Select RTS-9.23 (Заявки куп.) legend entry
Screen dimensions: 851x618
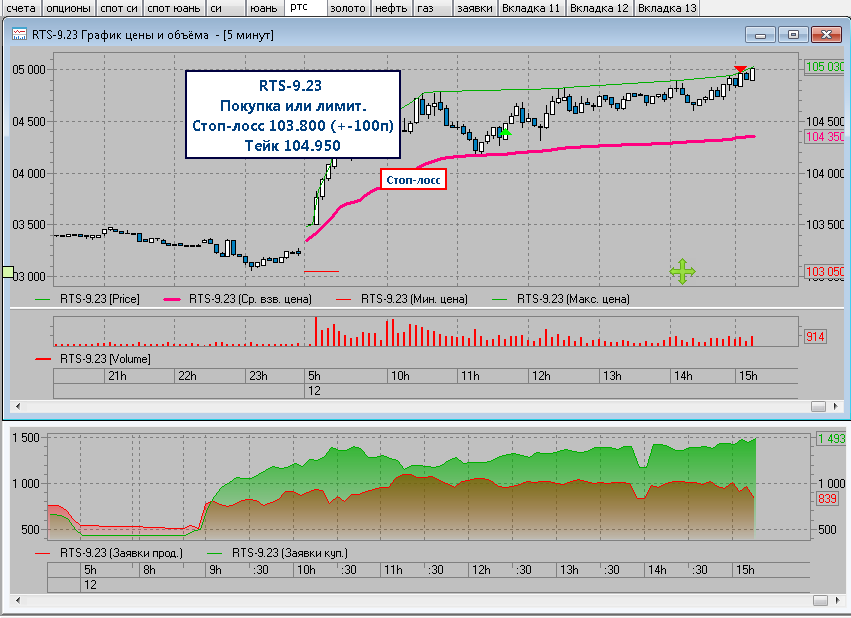[277, 553]
